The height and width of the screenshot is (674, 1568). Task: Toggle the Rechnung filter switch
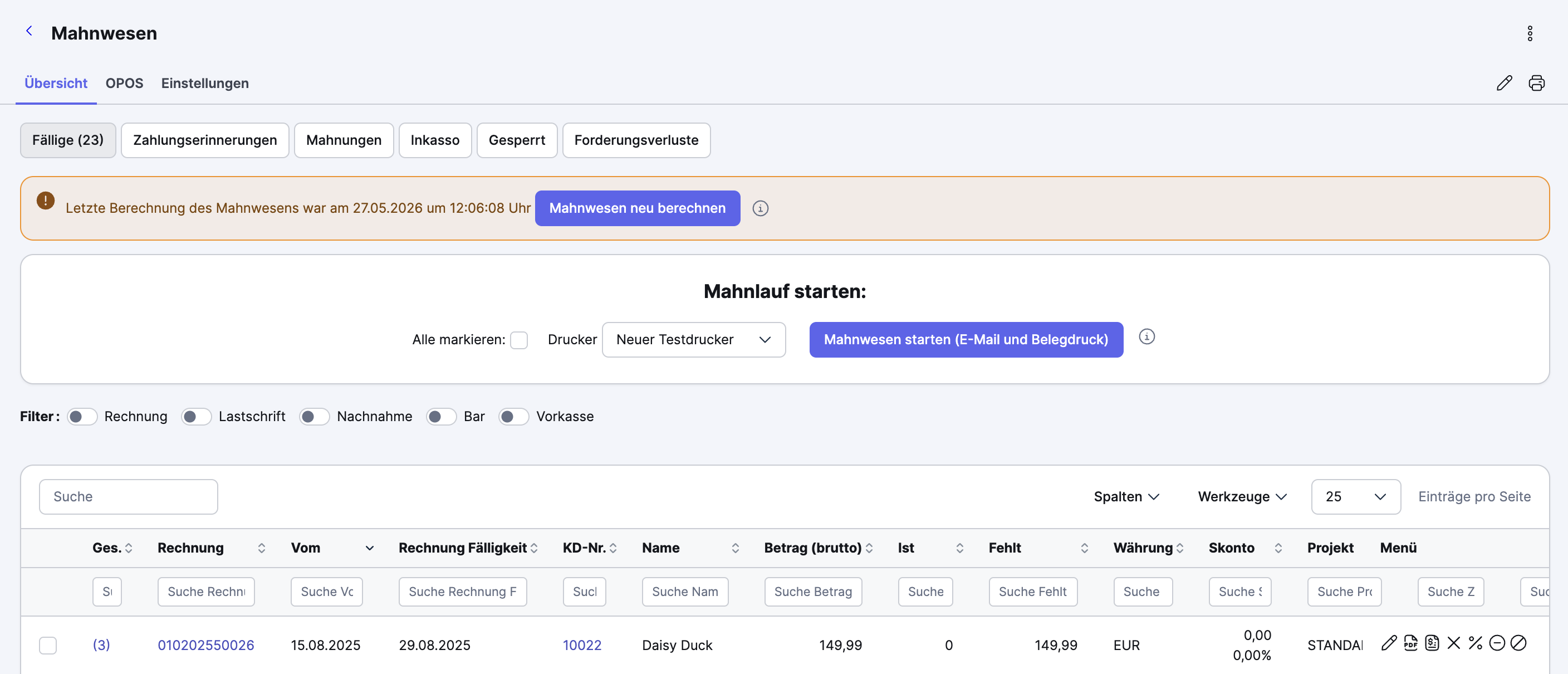click(x=82, y=417)
